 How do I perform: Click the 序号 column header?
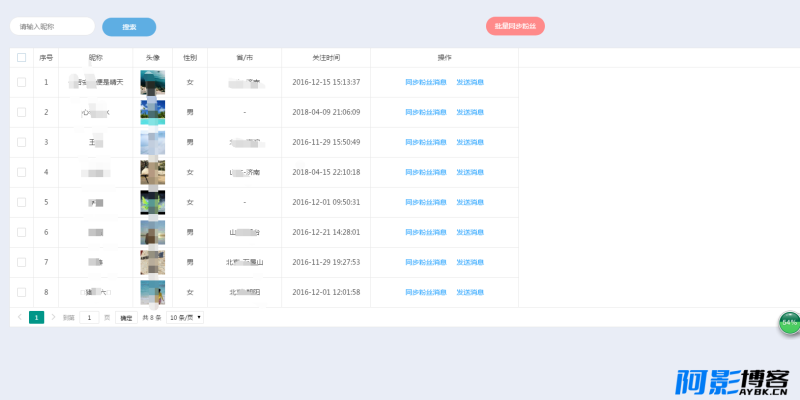[46, 58]
